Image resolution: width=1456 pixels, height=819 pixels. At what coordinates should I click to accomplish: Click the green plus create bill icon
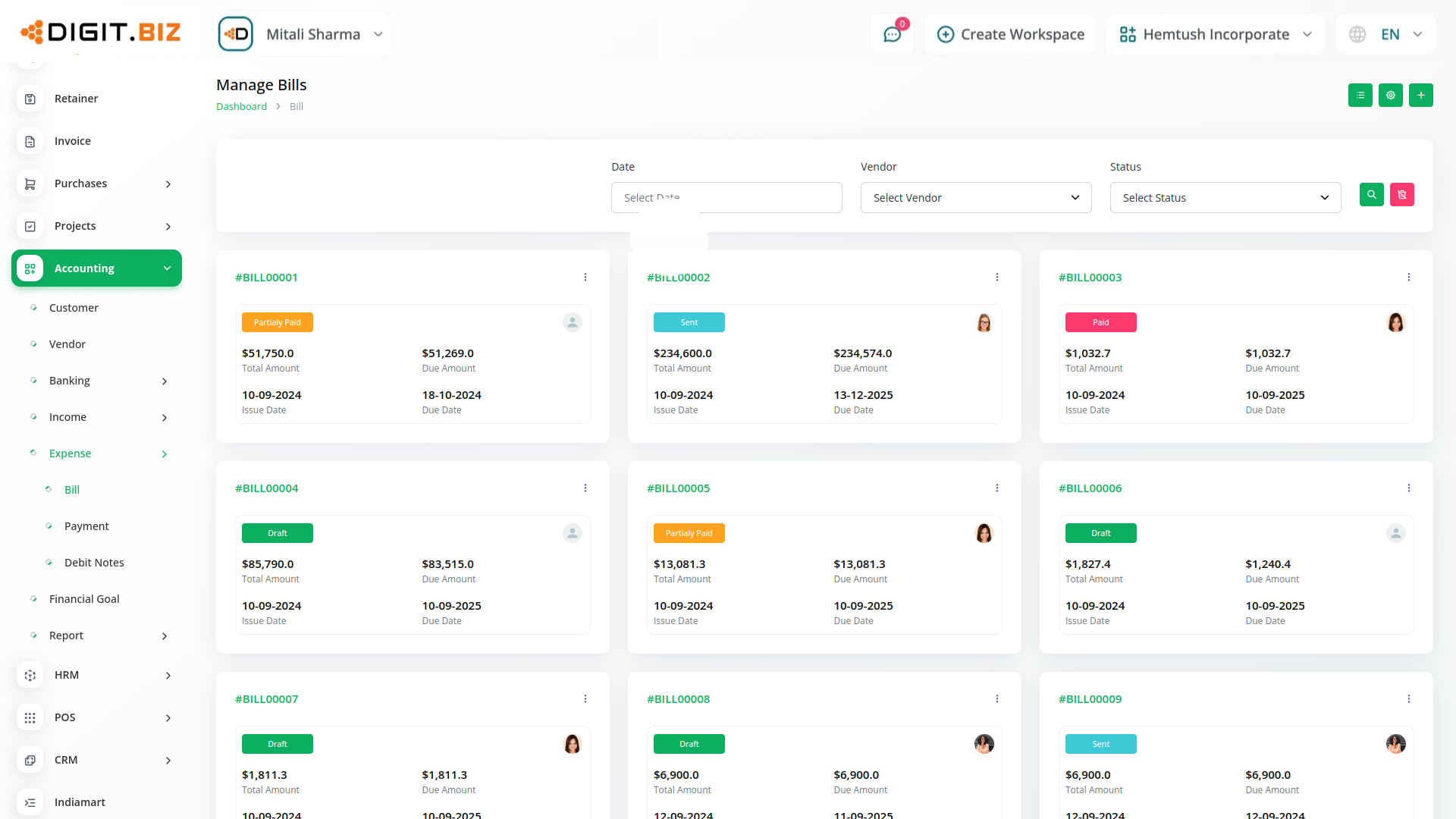point(1420,96)
